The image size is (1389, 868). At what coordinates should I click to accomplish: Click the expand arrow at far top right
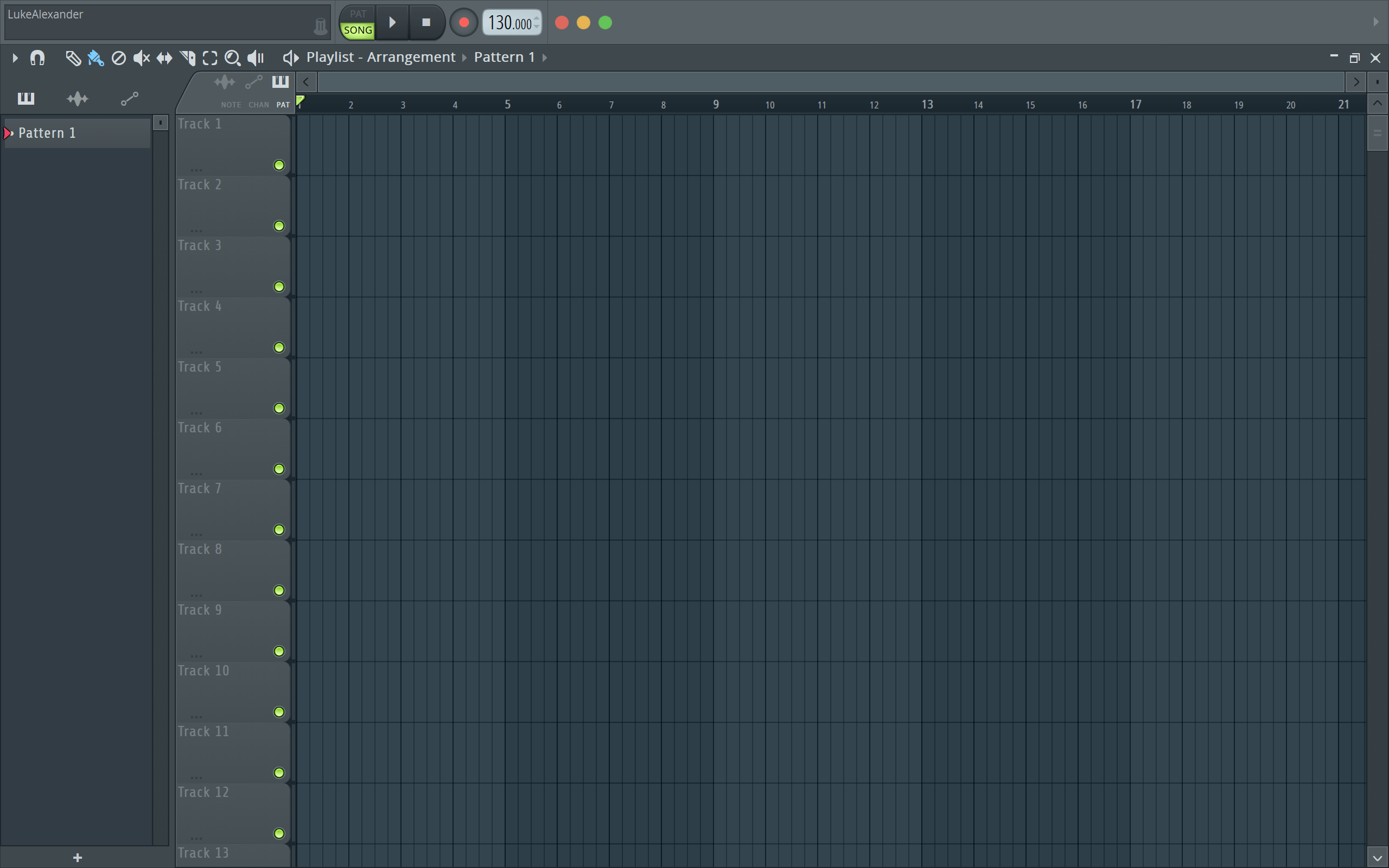point(1376,22)
